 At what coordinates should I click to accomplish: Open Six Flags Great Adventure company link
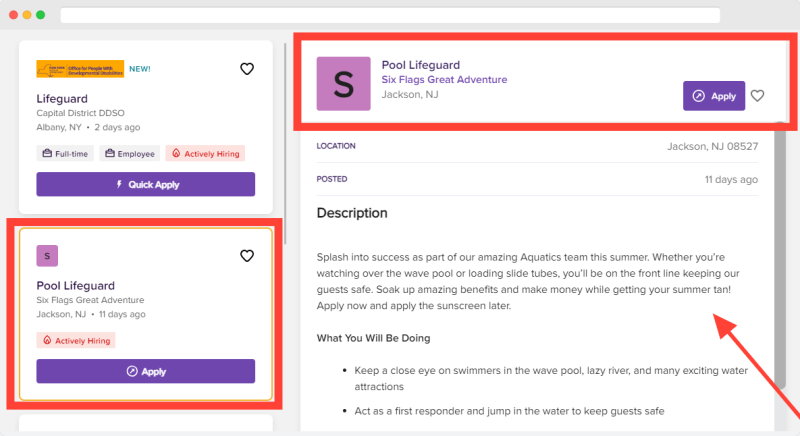[444, 80]
